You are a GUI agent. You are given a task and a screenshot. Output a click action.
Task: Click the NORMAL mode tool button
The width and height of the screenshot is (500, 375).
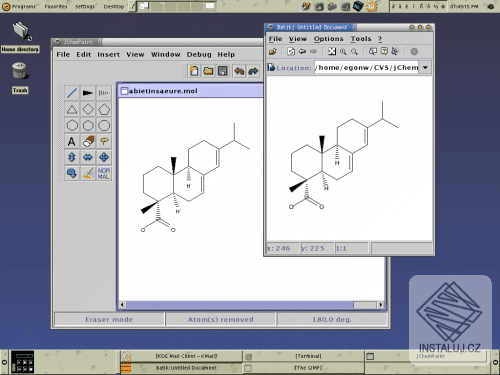point(104,173)
